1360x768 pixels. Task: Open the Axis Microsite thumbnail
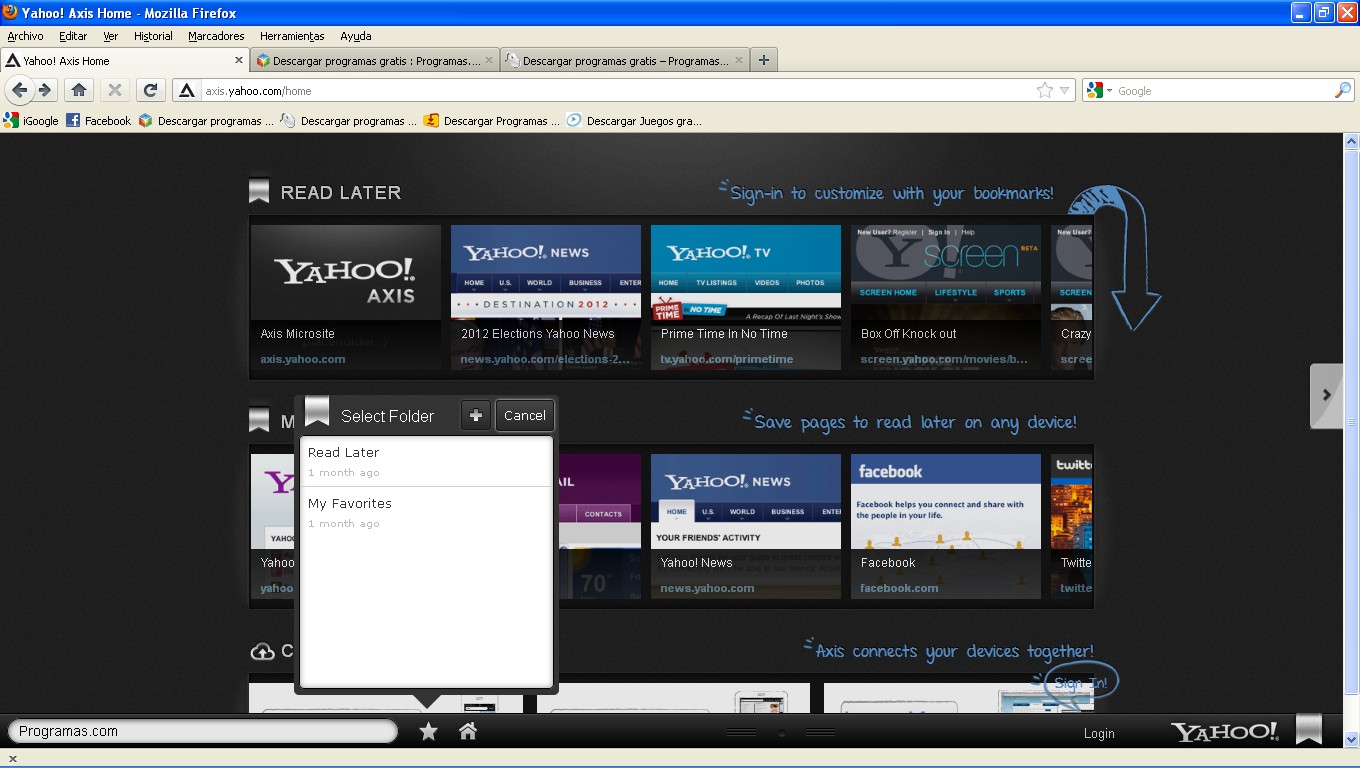point(346,297)
